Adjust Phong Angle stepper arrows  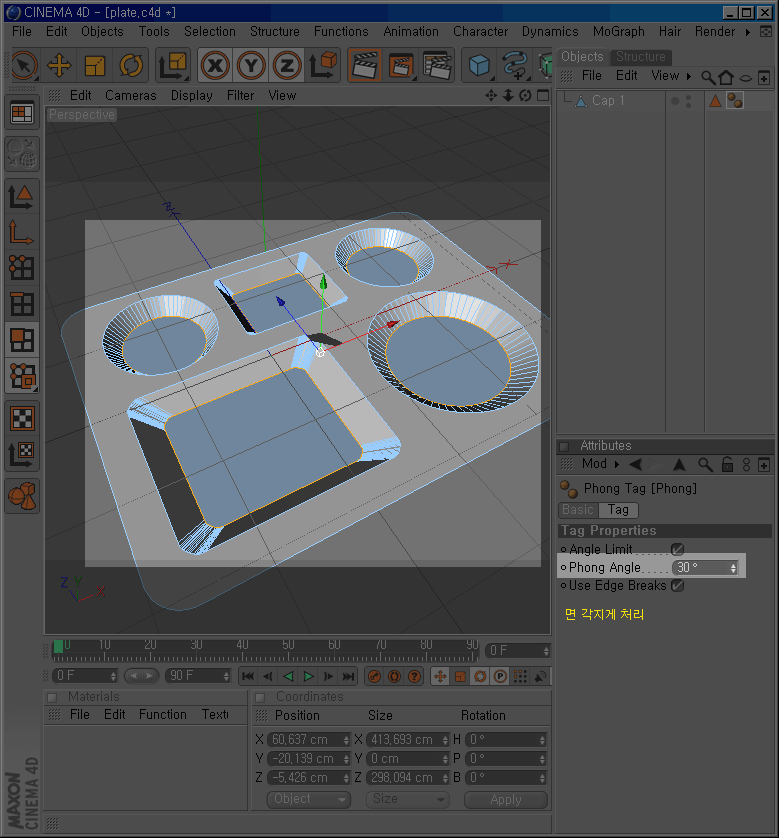pyautogui.click(x=734, y=568)
